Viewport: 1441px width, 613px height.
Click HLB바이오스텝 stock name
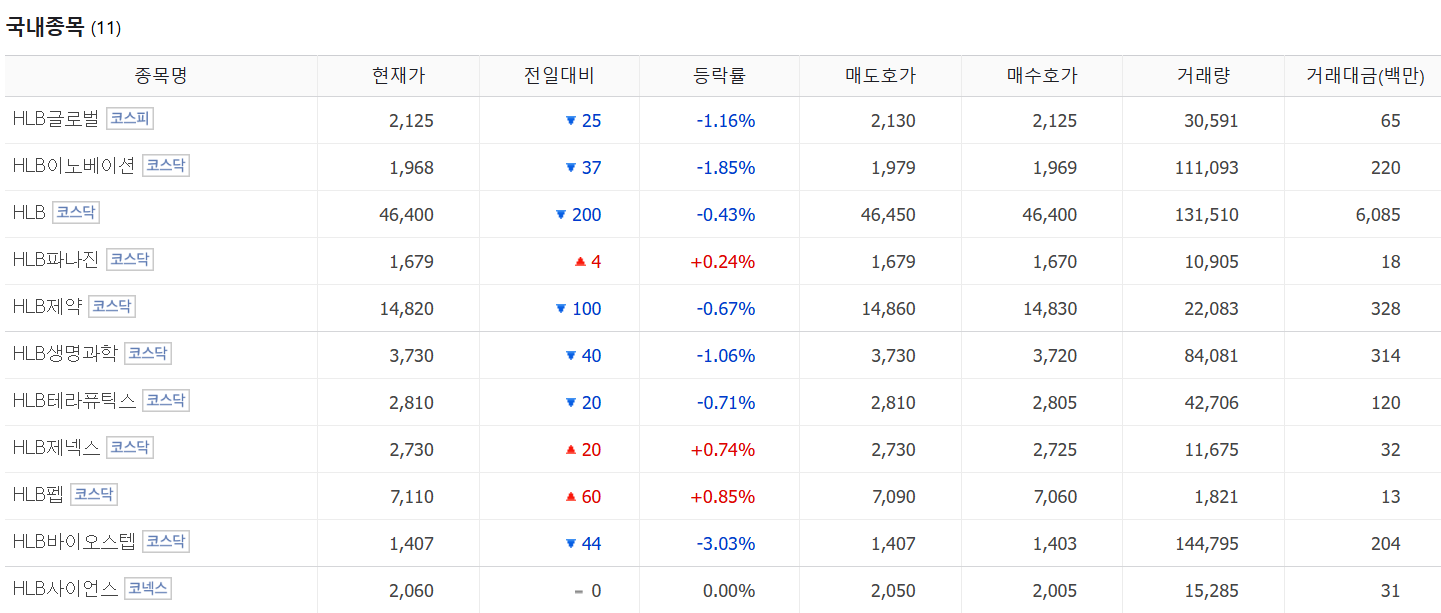pos(74,542)
